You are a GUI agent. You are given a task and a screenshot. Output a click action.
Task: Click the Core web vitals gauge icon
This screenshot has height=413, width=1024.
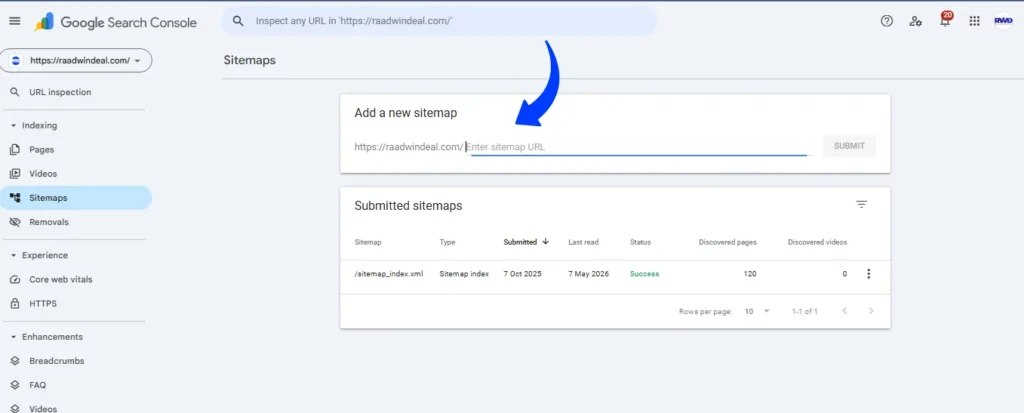pos(15,280)
